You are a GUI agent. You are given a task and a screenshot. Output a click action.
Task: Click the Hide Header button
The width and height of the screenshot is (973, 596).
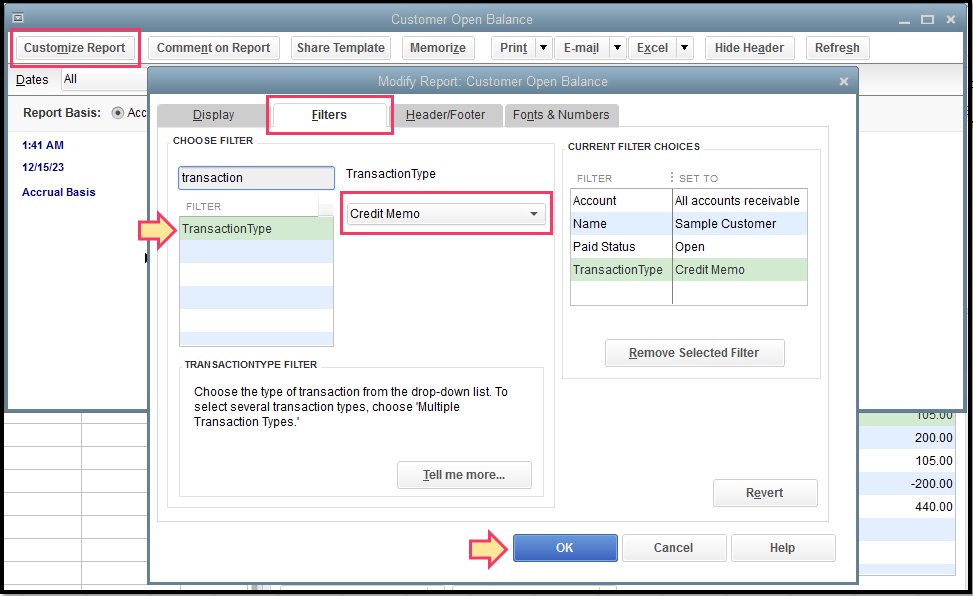pos(749,48)
